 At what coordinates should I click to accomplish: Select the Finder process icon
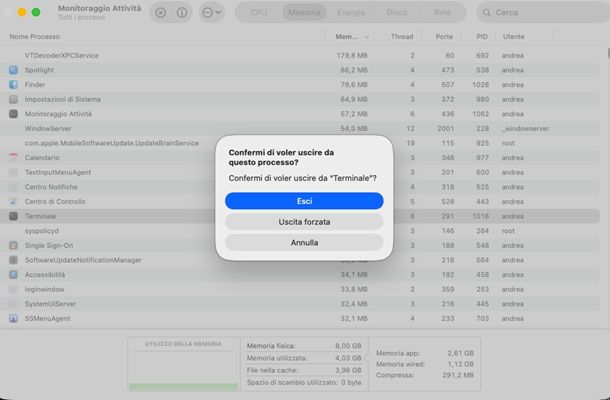point(13,84)
